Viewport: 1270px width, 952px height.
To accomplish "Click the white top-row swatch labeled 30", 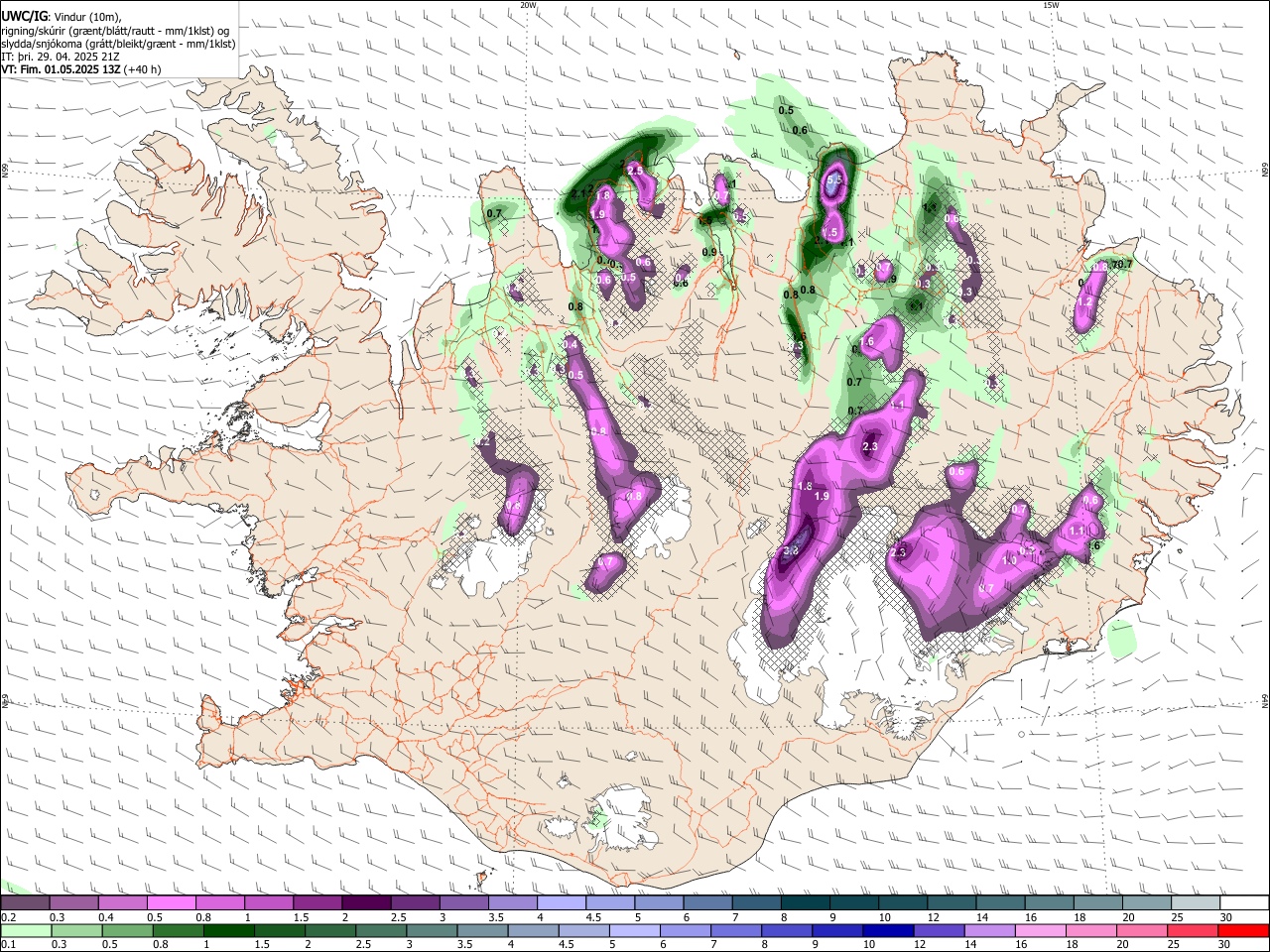I will click(1243, 903).
